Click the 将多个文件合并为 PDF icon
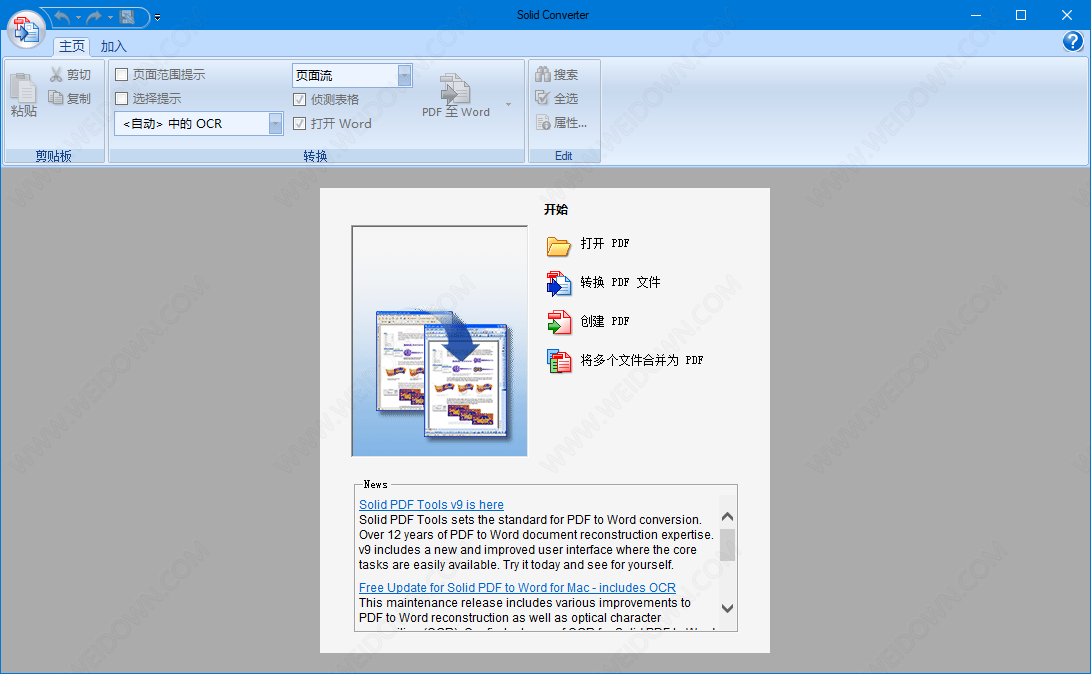The width and height of the screenshot is (1091, 674). pos(558,362)
